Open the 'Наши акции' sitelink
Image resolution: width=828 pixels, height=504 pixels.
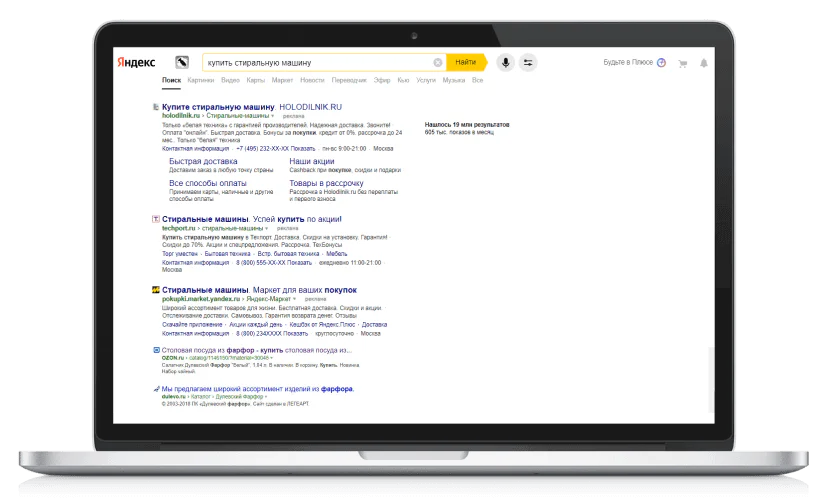pyautogui.click(x=312, y=161)
